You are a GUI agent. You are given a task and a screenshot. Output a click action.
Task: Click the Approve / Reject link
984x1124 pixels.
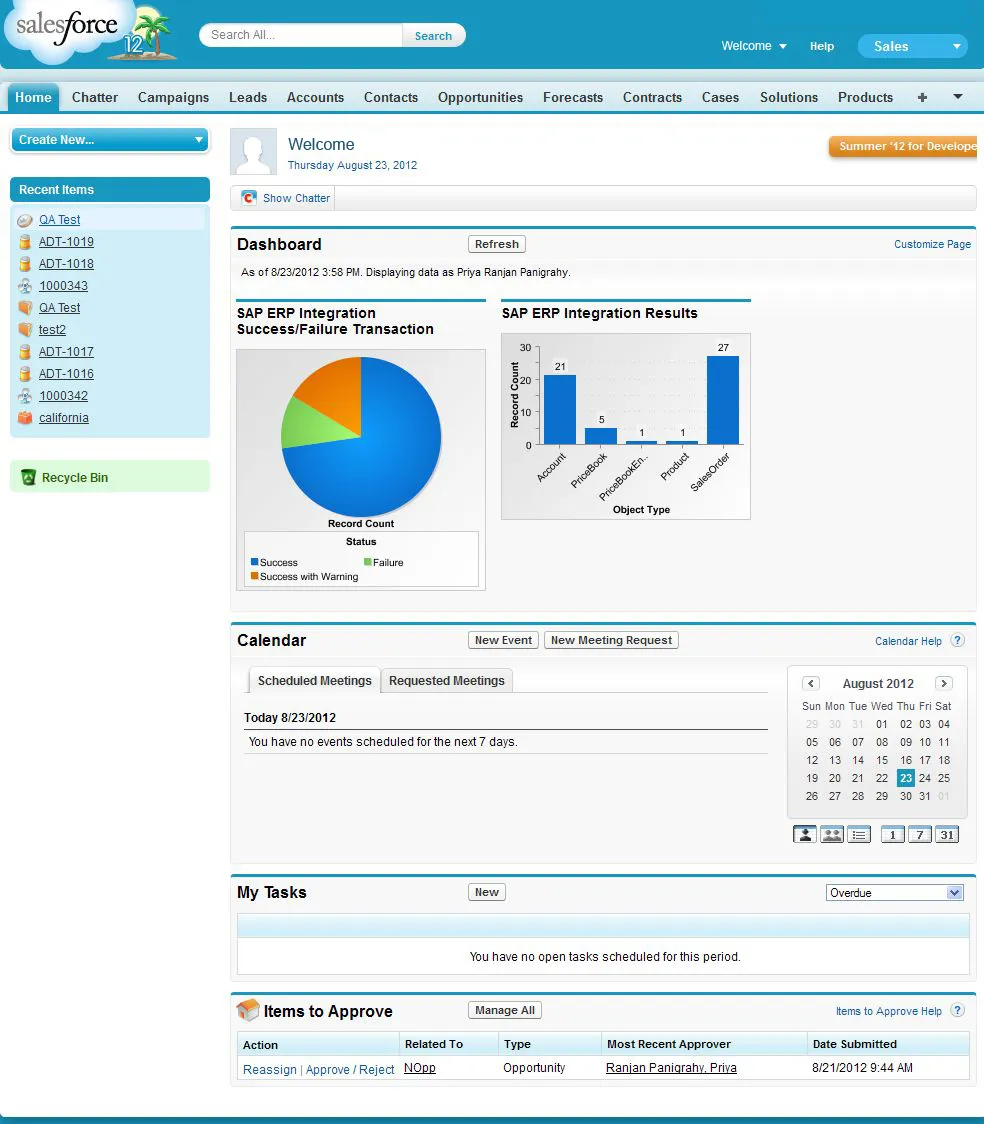pyautogui.click(x=350, y=1070)
